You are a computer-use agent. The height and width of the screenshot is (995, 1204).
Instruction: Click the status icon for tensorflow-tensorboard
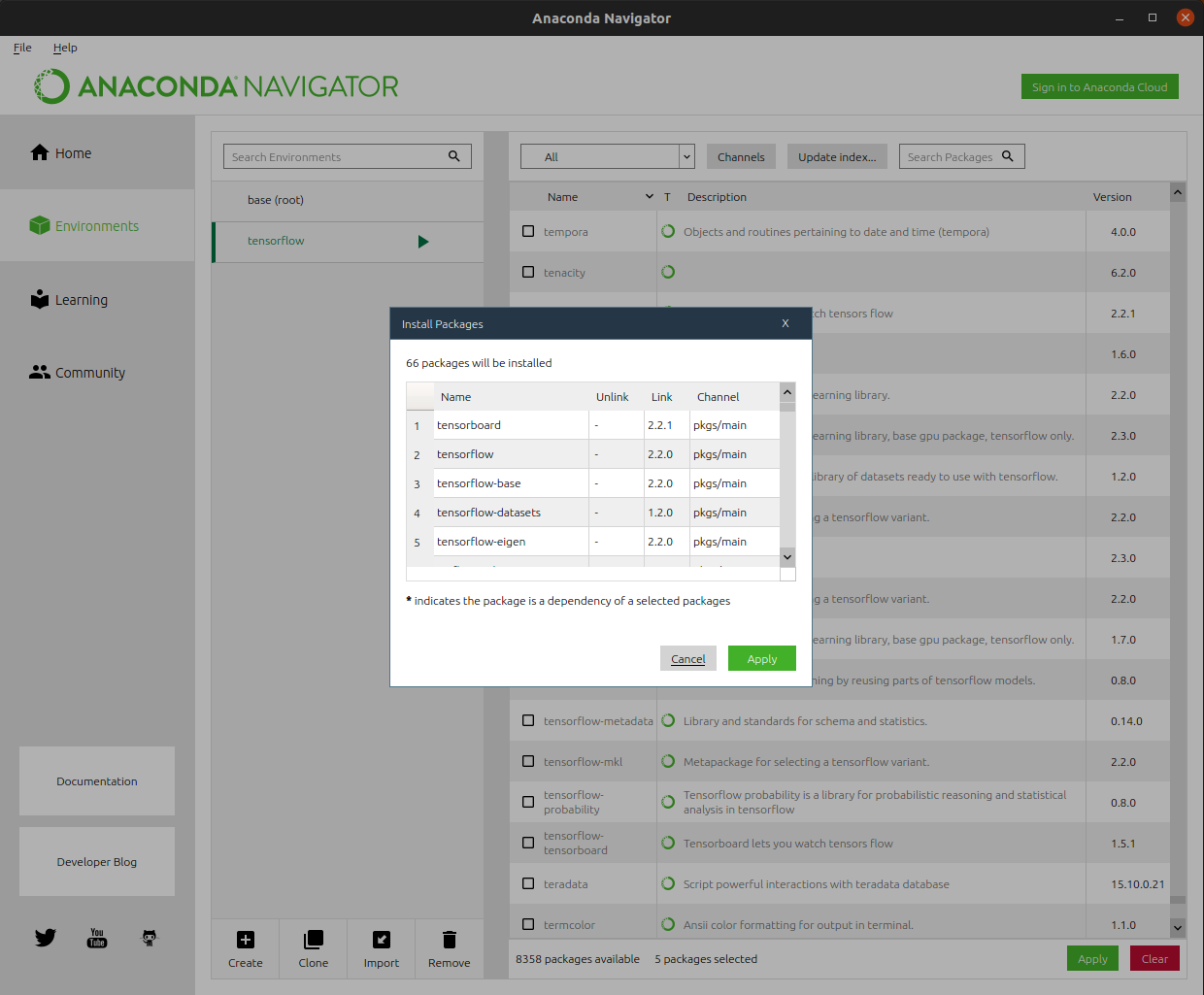[668, 843]
